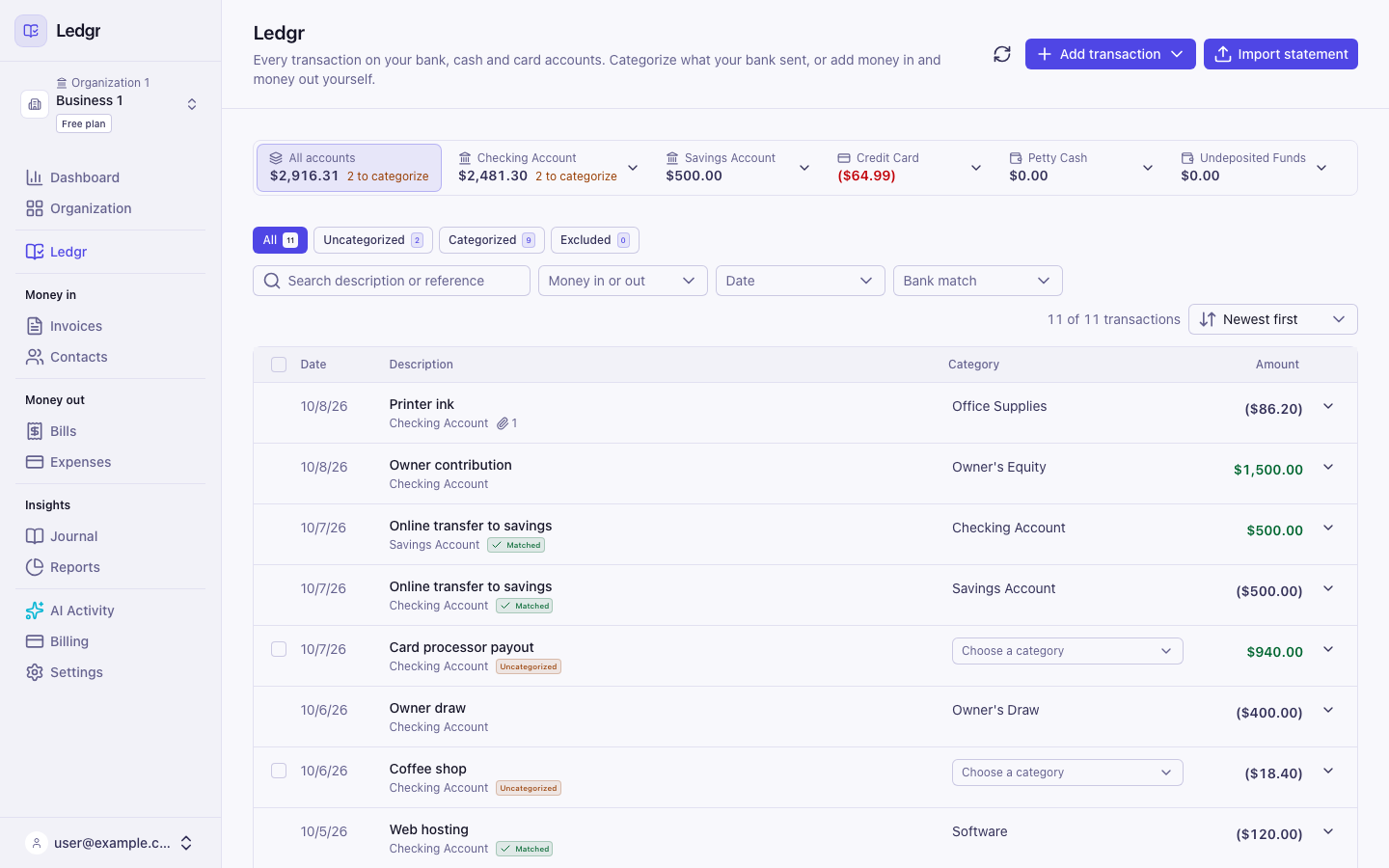The width and height of the screenshot is (1389, 868).
Task: Expand the Printer ink transaction row
Action: [x=1328, y=407]
